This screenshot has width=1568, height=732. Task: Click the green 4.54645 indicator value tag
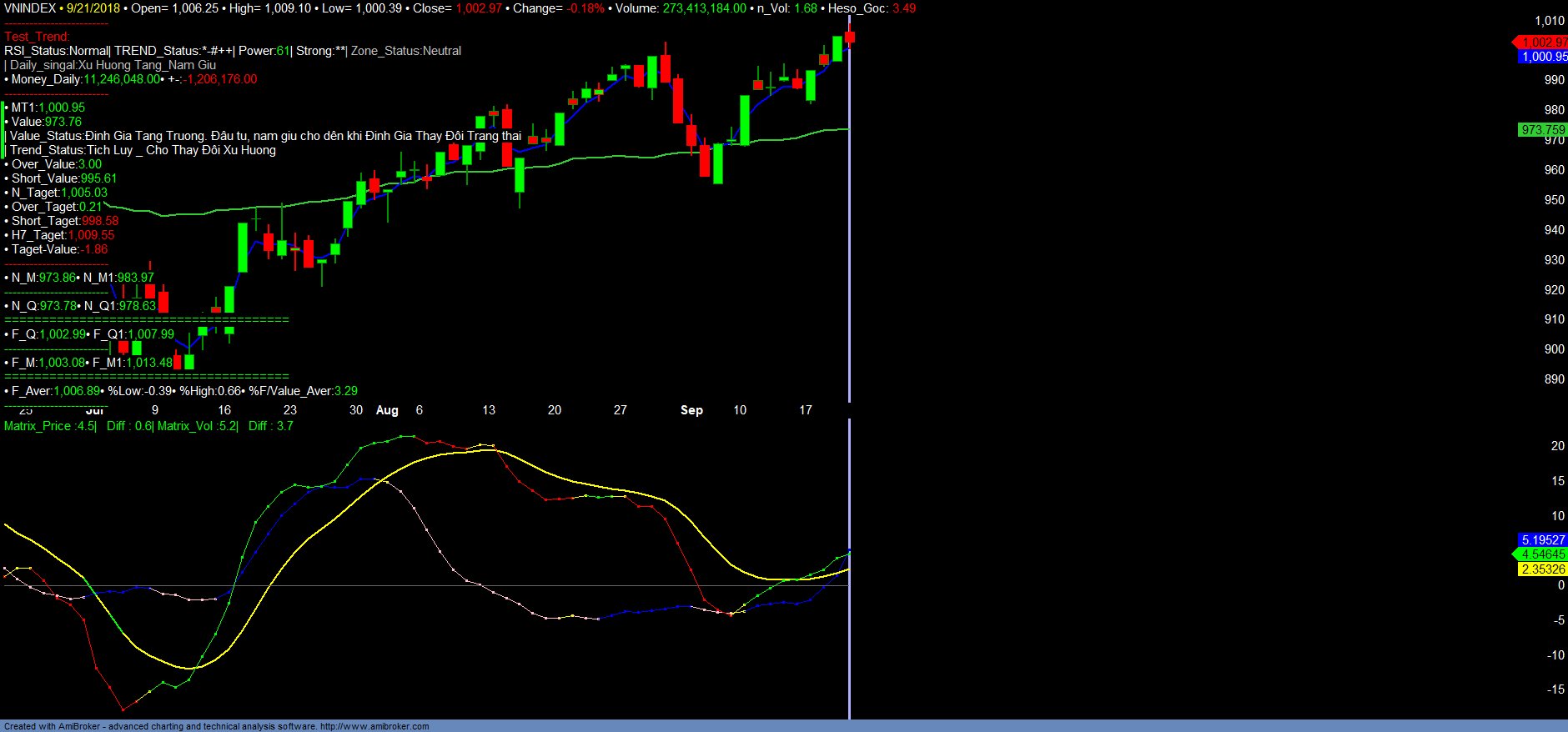tap(1542, 554)
